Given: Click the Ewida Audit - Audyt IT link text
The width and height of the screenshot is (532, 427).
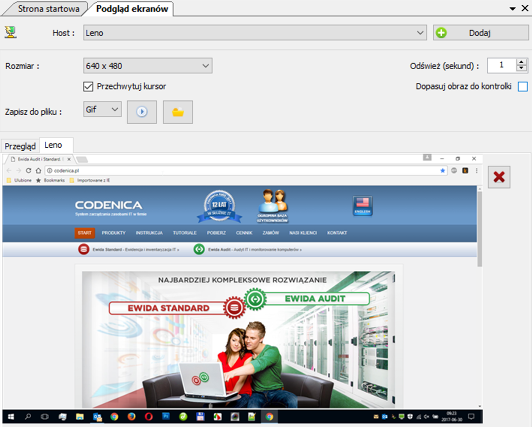Looking at the screenshot, I should [254, 250].
